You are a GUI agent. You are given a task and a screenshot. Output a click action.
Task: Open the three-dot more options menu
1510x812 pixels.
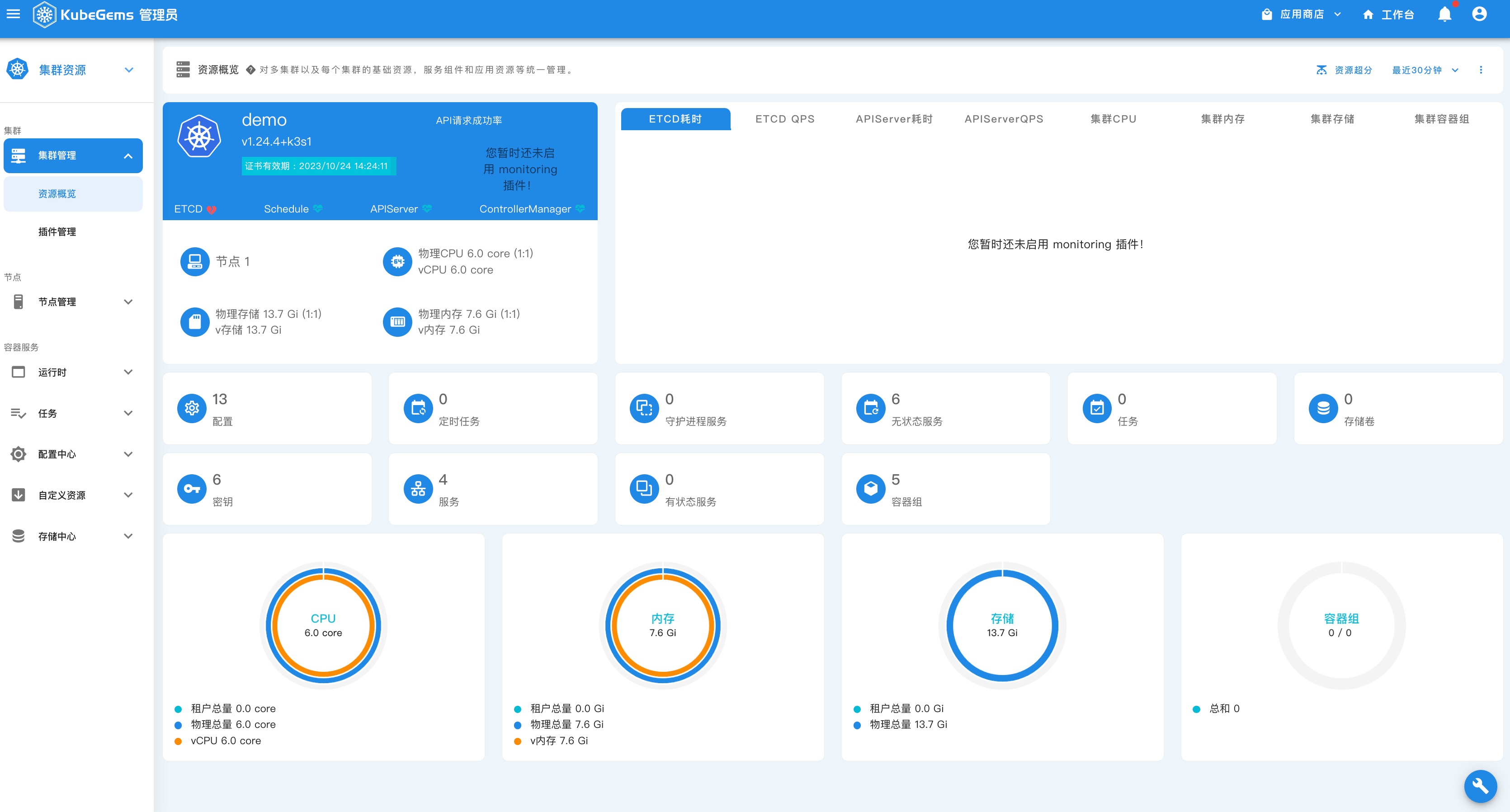(x=1481, y=70)
